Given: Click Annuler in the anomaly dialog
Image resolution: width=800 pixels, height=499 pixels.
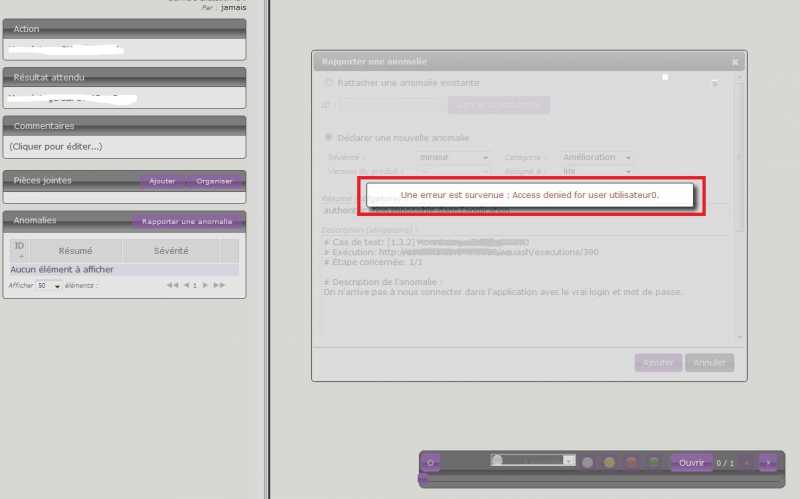Looking at the screenshot, I should click(x=709, y=362).
